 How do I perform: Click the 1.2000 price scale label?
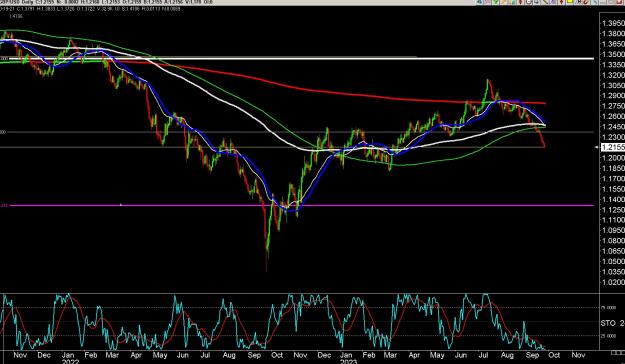coord(613,158)
